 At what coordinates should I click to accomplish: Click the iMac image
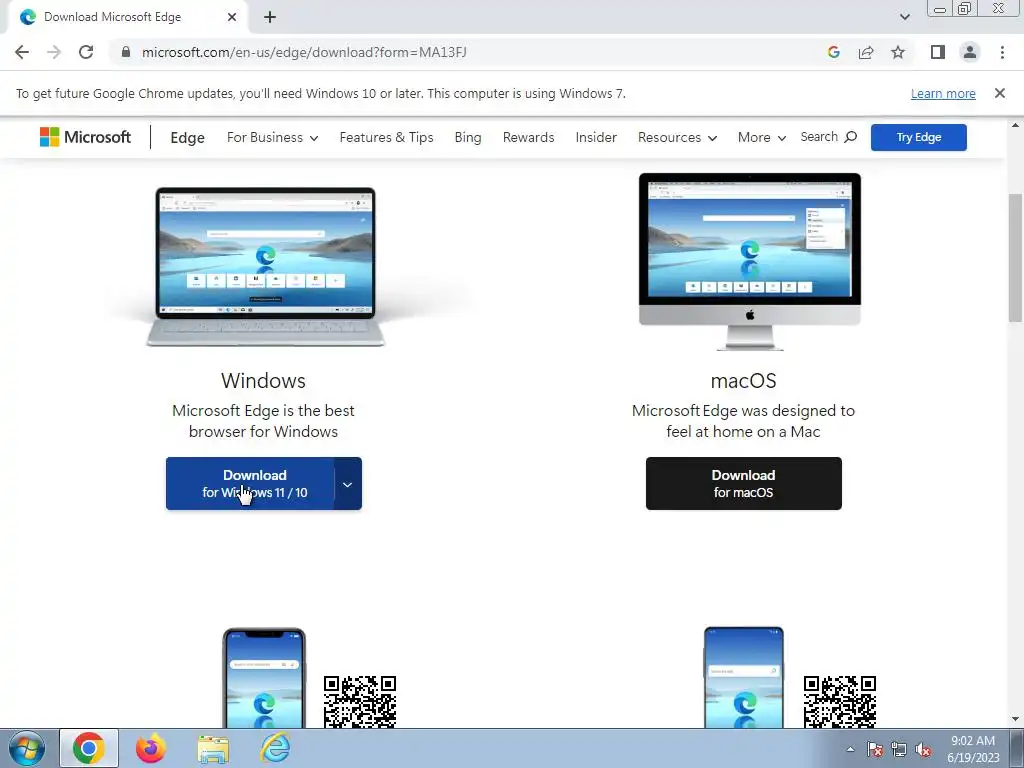pos(750,261)
